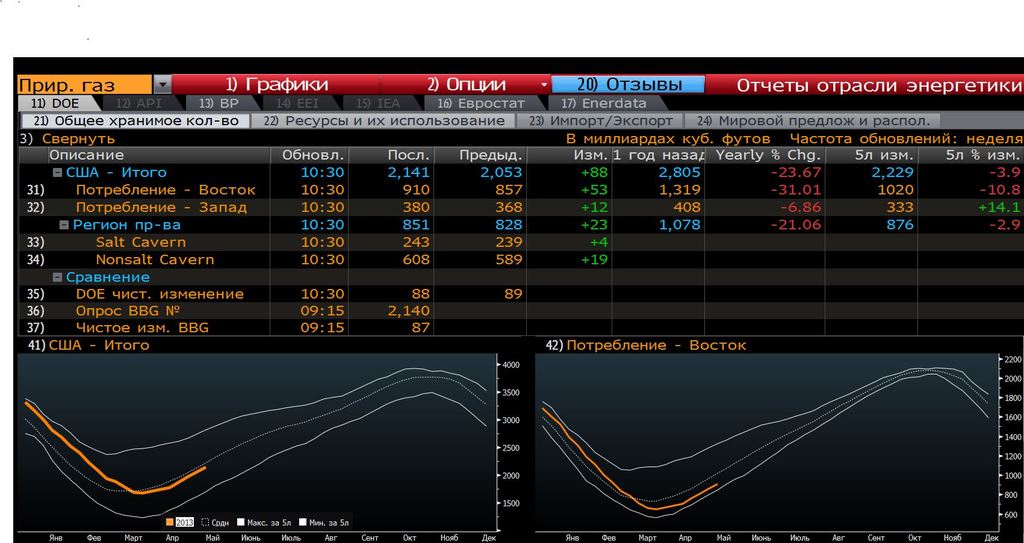The image size is (1024, 543).
Task: Click the 2,141 last value for США
Action: click(x=409, y=173)
